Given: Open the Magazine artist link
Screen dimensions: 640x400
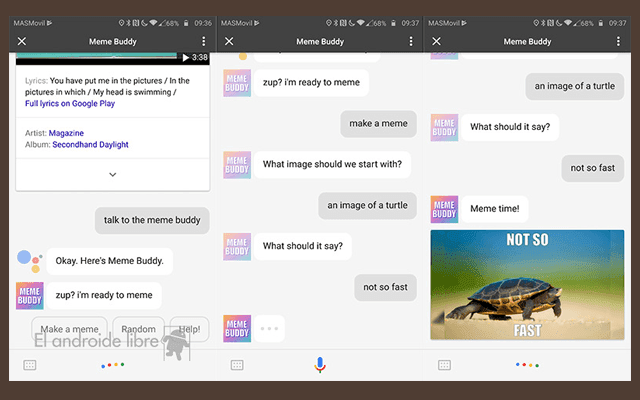Looking at the screenshot, I should [66, 132].
